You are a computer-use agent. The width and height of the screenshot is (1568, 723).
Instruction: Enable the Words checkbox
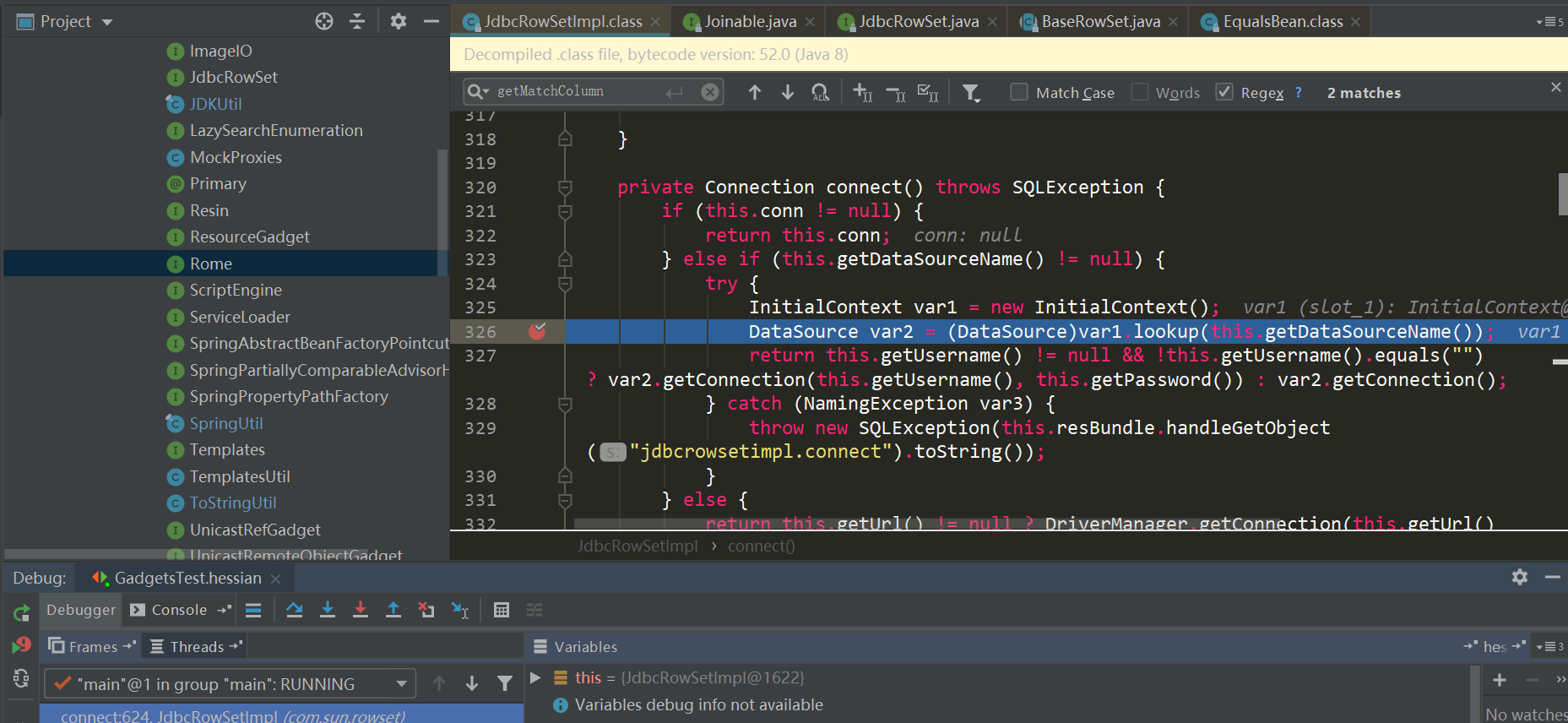pyautogui.click(x=1140, y=92)
